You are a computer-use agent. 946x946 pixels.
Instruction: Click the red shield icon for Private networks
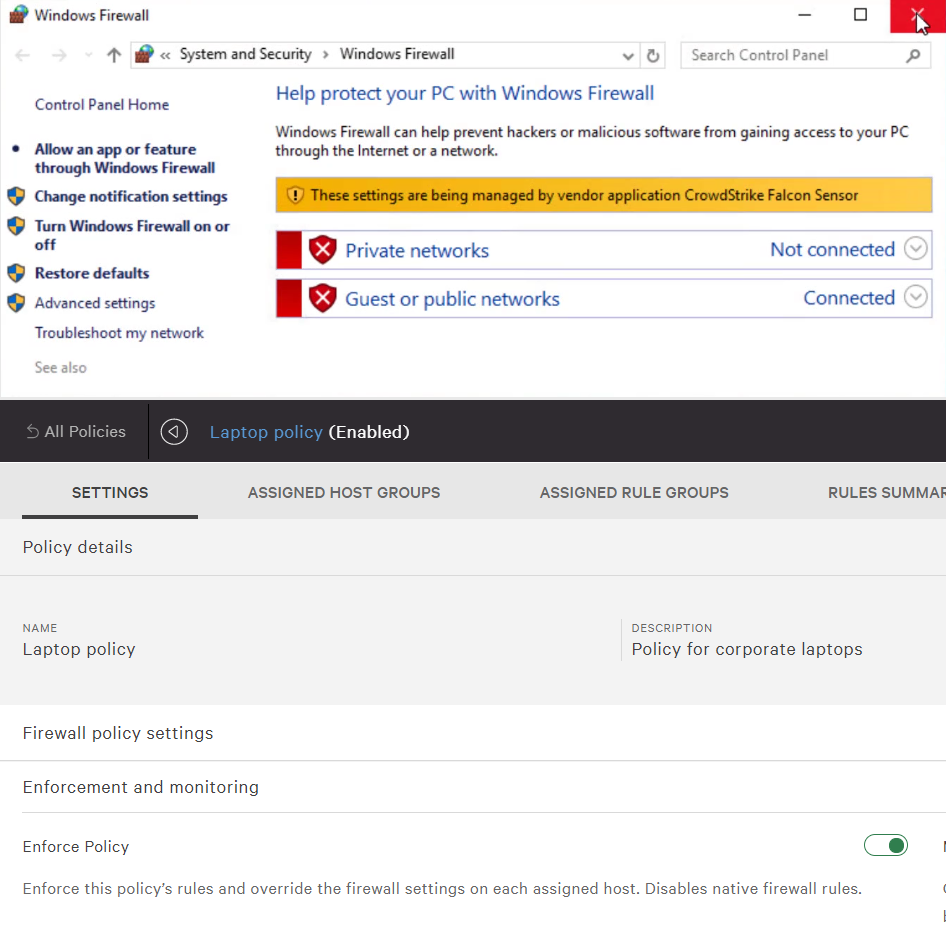(x=322, y=250)
